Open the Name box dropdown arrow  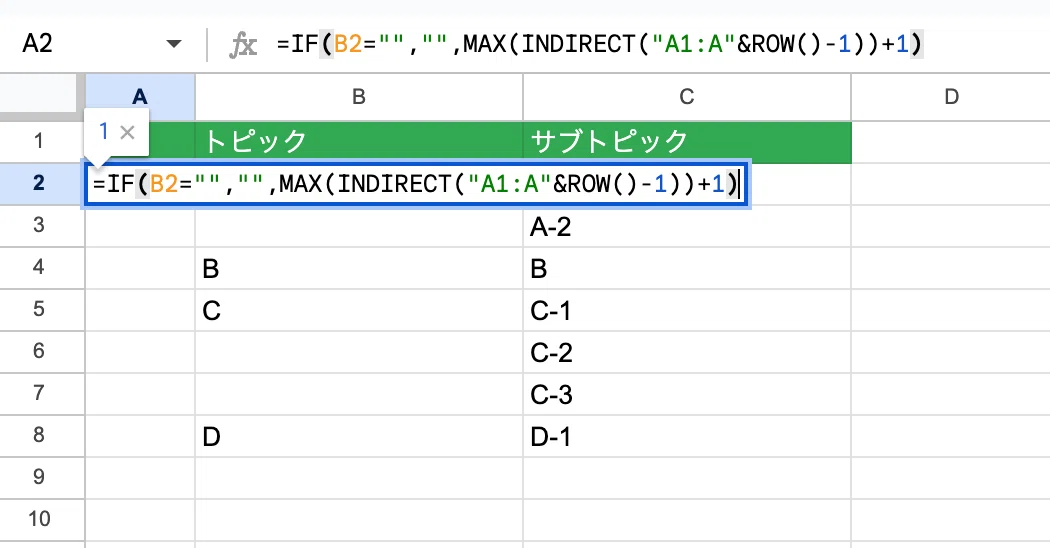[x=173, y=44]
